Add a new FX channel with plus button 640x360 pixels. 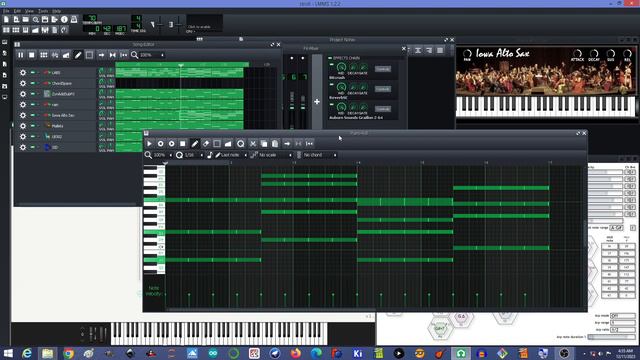[317, 102]
